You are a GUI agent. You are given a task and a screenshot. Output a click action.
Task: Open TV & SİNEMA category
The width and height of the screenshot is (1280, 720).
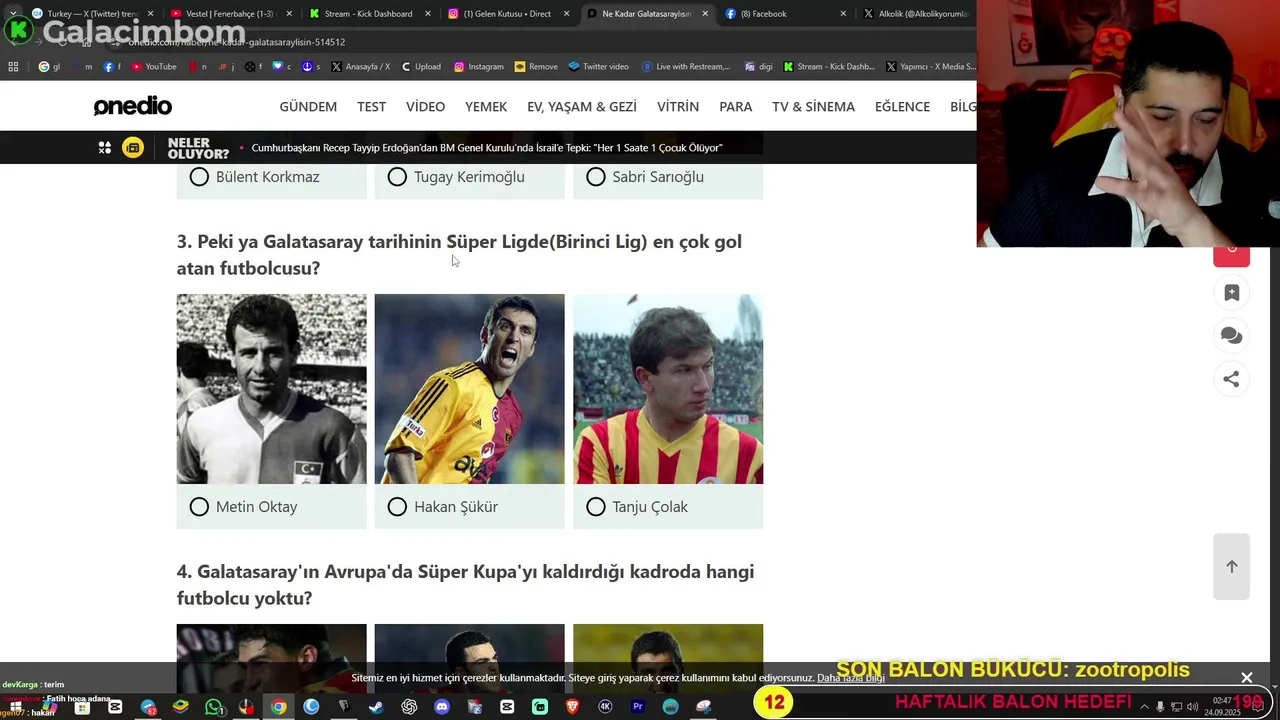(813, 107)
